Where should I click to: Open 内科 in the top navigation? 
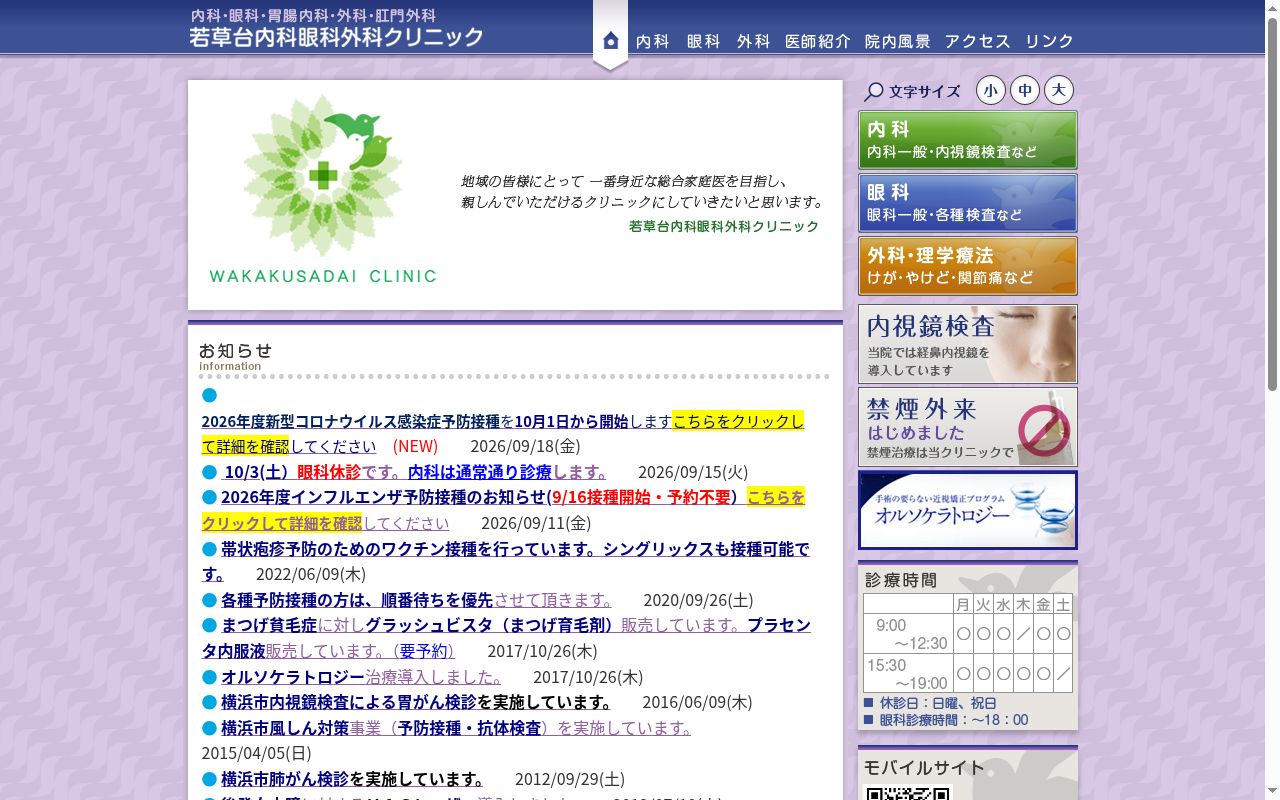tap(653, 41)
